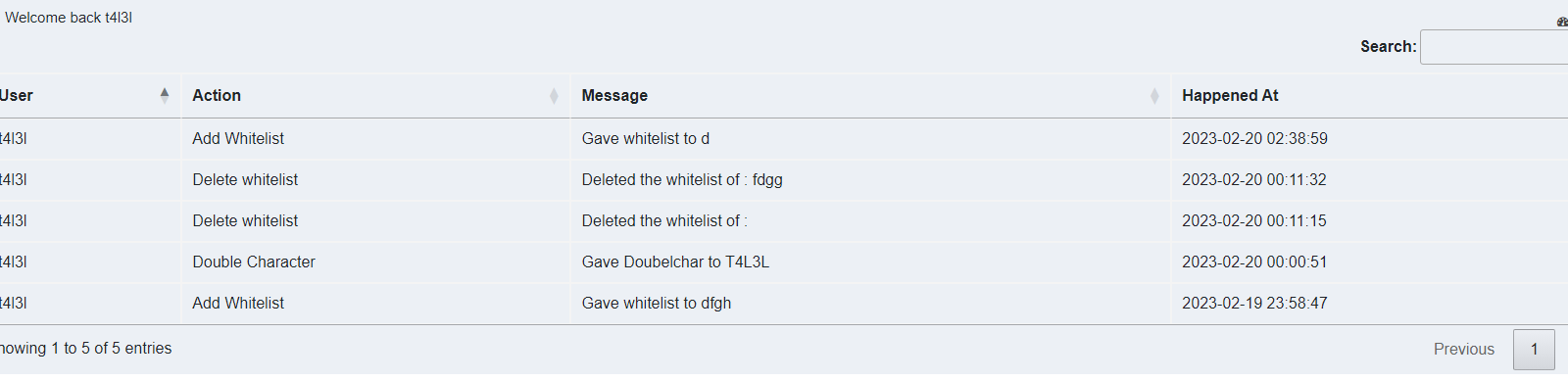1568x381 pixels.
Task: Toggle sort arrows on Action column
Action: 554,95
